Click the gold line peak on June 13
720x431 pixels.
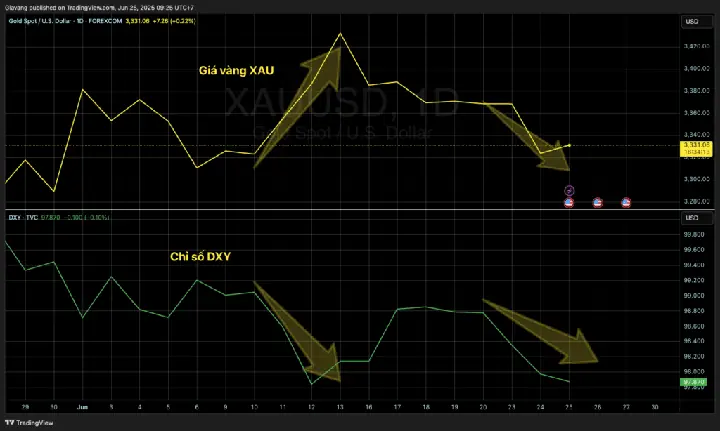click(x=340, y=34)
